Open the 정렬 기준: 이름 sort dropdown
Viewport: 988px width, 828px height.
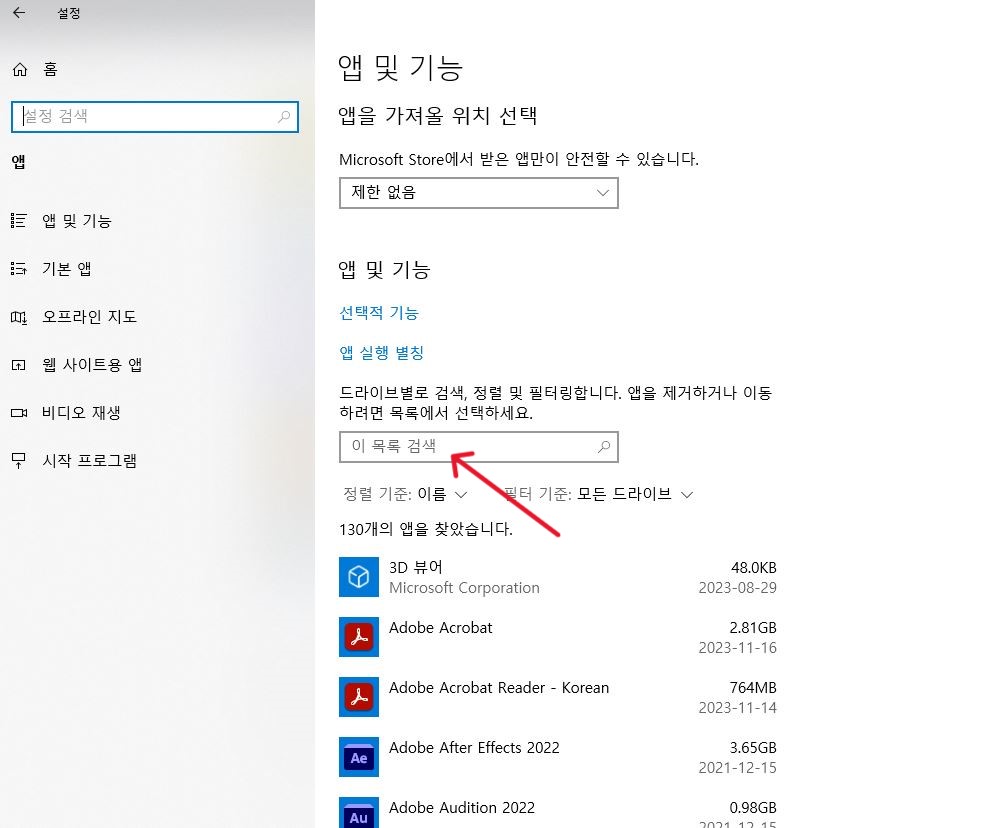405,494
